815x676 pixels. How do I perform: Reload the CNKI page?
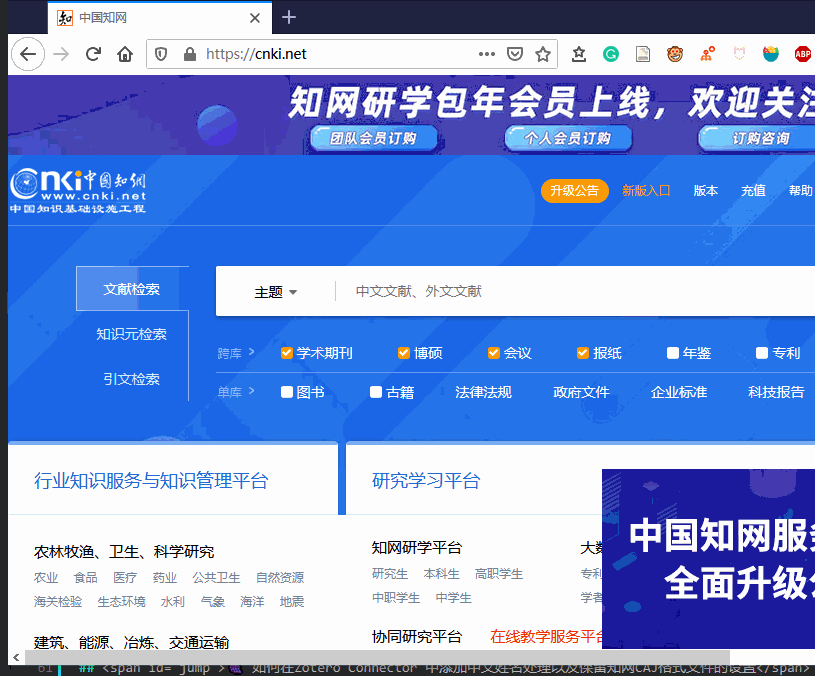pyautogui.click(x=93, y=54)
